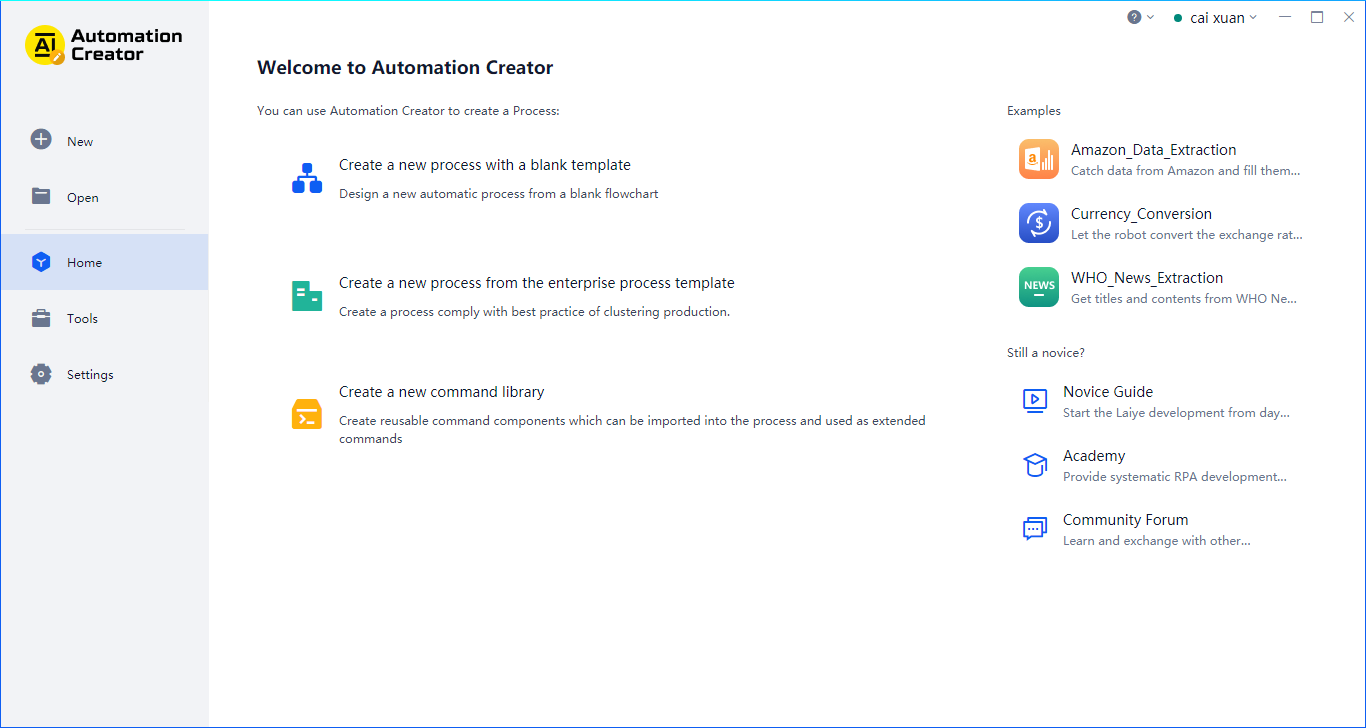
Task: Open the Academy link
Action: tap(1094, 456)
